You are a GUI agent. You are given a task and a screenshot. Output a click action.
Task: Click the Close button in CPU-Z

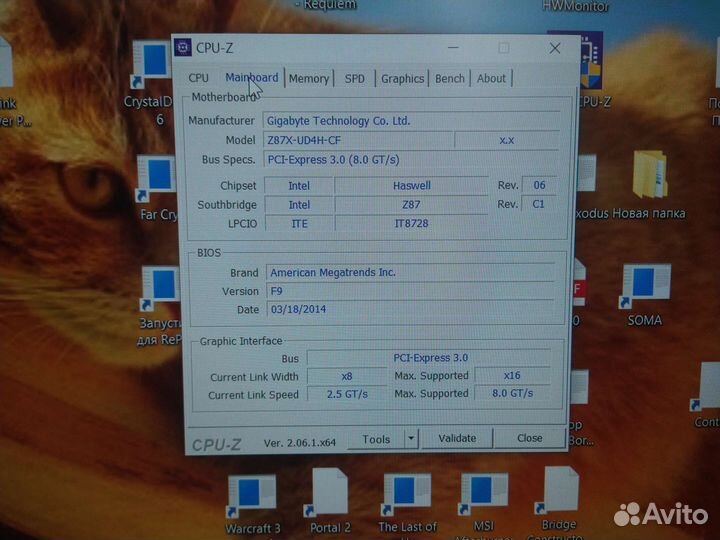(529, 438)
